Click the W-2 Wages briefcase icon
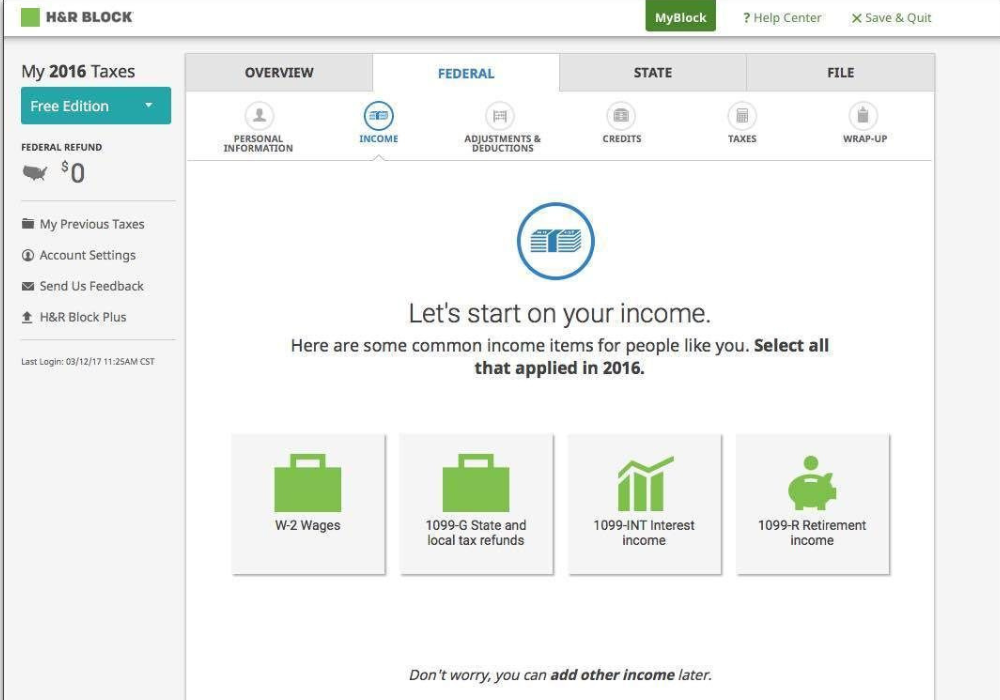Image resolution: width=1000 pixels, height=700 pixels. pos(308,483)
